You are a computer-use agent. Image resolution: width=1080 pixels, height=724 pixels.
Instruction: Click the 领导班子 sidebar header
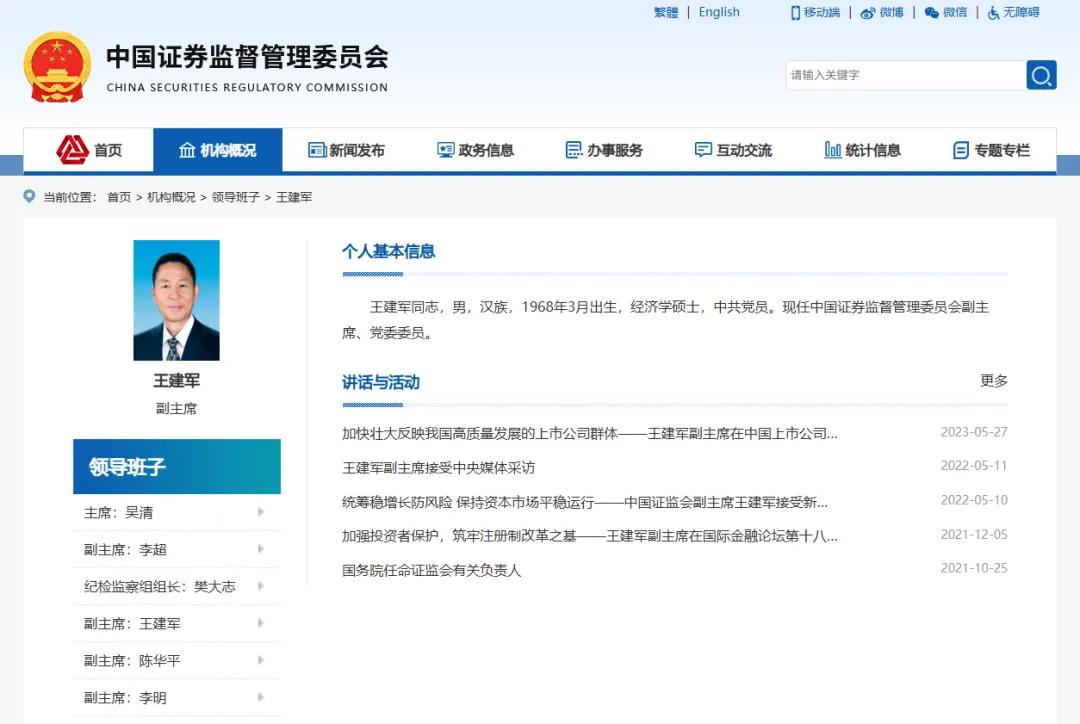coord(177,466)
